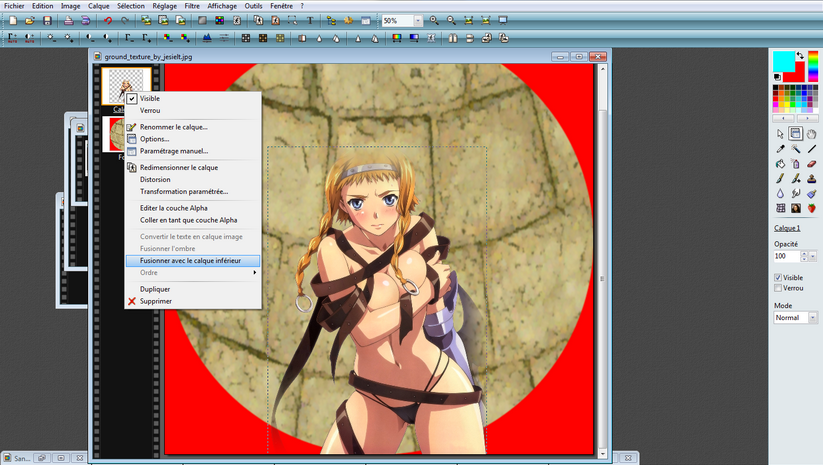
Task: Flip the image horizontally with mirror icon
Action: click(452, 38)
